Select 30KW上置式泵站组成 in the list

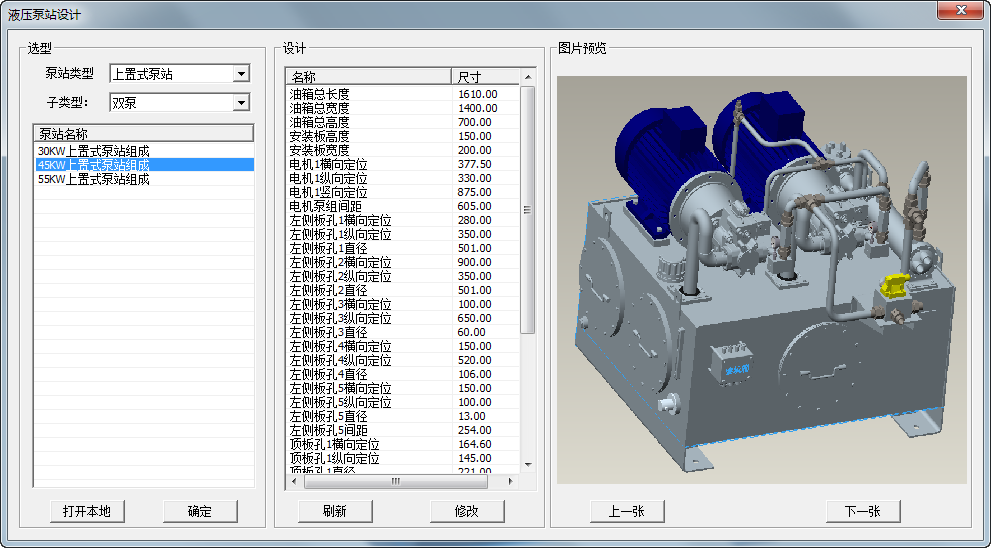(93, 151)
